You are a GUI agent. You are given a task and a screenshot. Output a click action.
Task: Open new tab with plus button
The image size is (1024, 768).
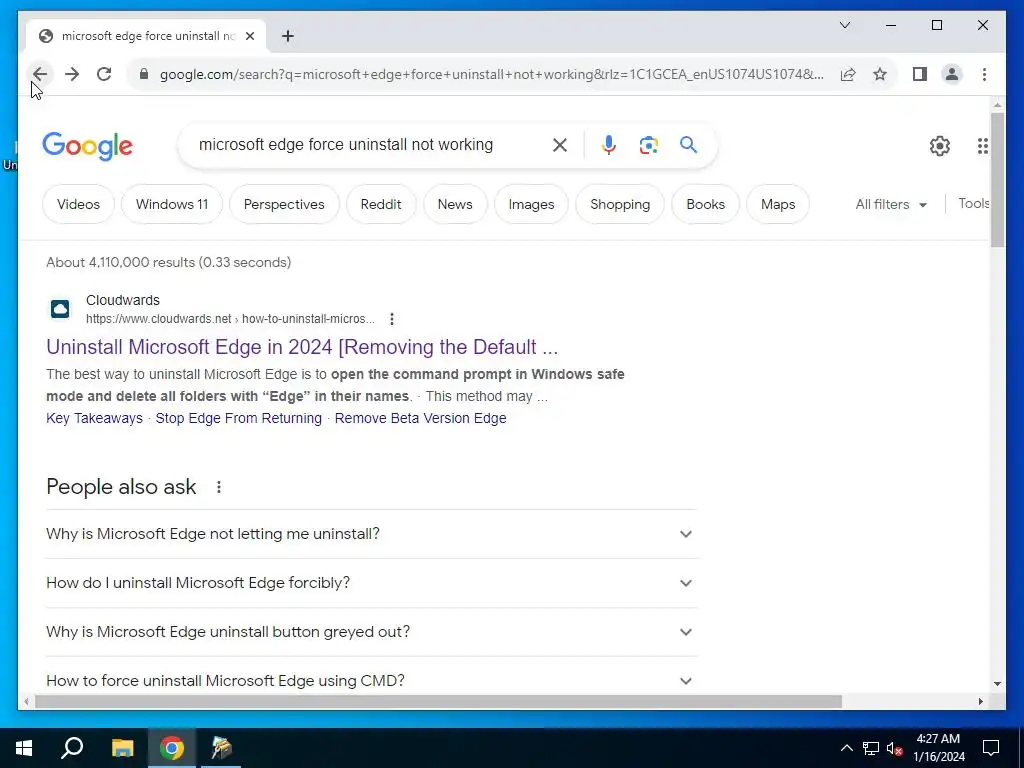point(287,36)
